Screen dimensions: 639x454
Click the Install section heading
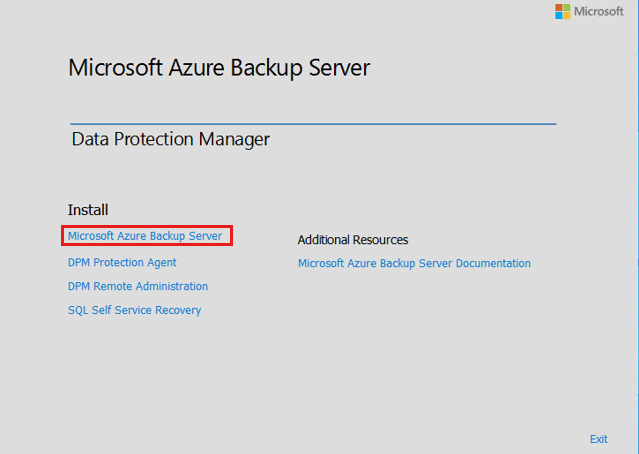click(88, 210)
